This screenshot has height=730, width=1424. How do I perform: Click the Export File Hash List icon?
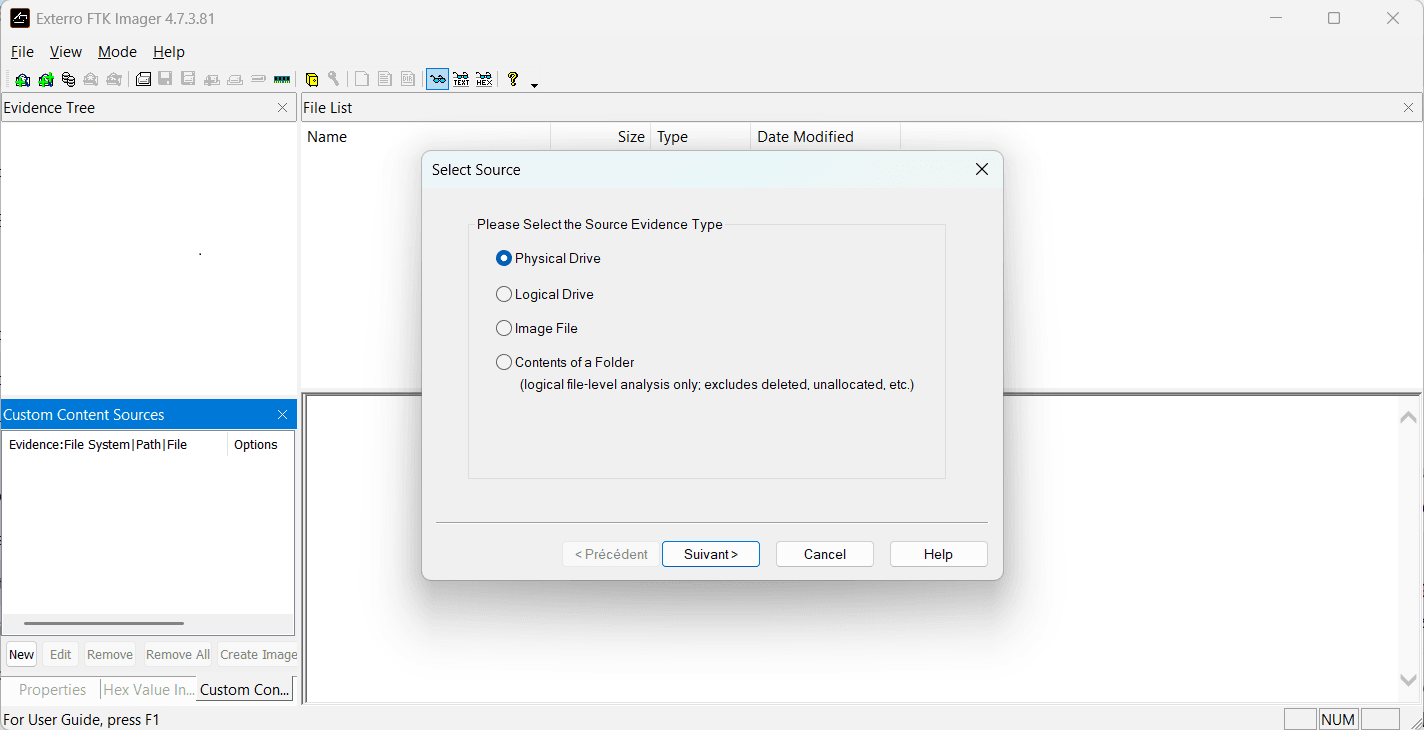tap(385, 79)
